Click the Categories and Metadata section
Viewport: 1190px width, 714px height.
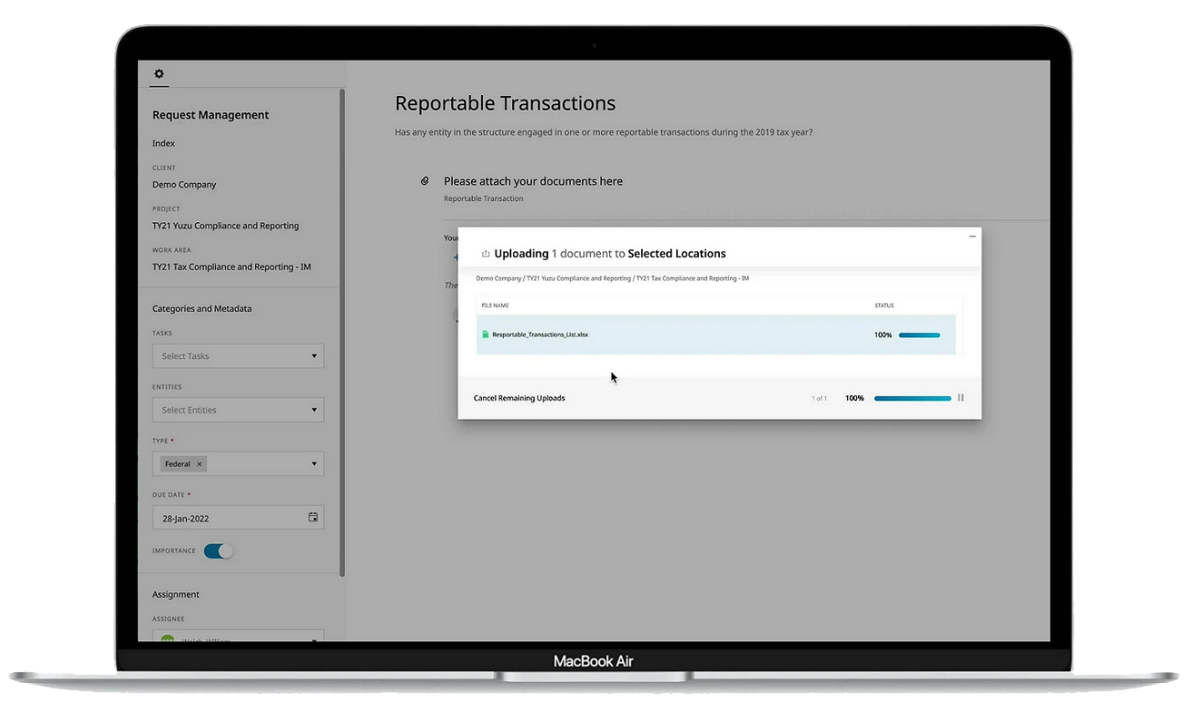202,309
